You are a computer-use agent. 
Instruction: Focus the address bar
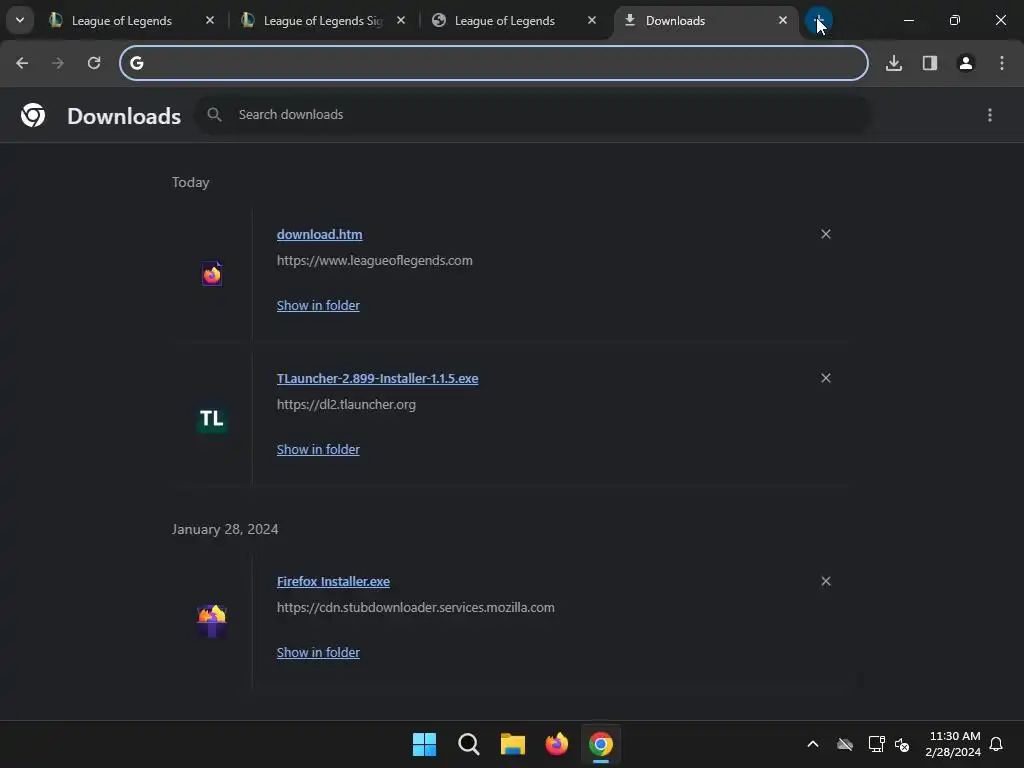pyautogui.click(x=494, y=63)
